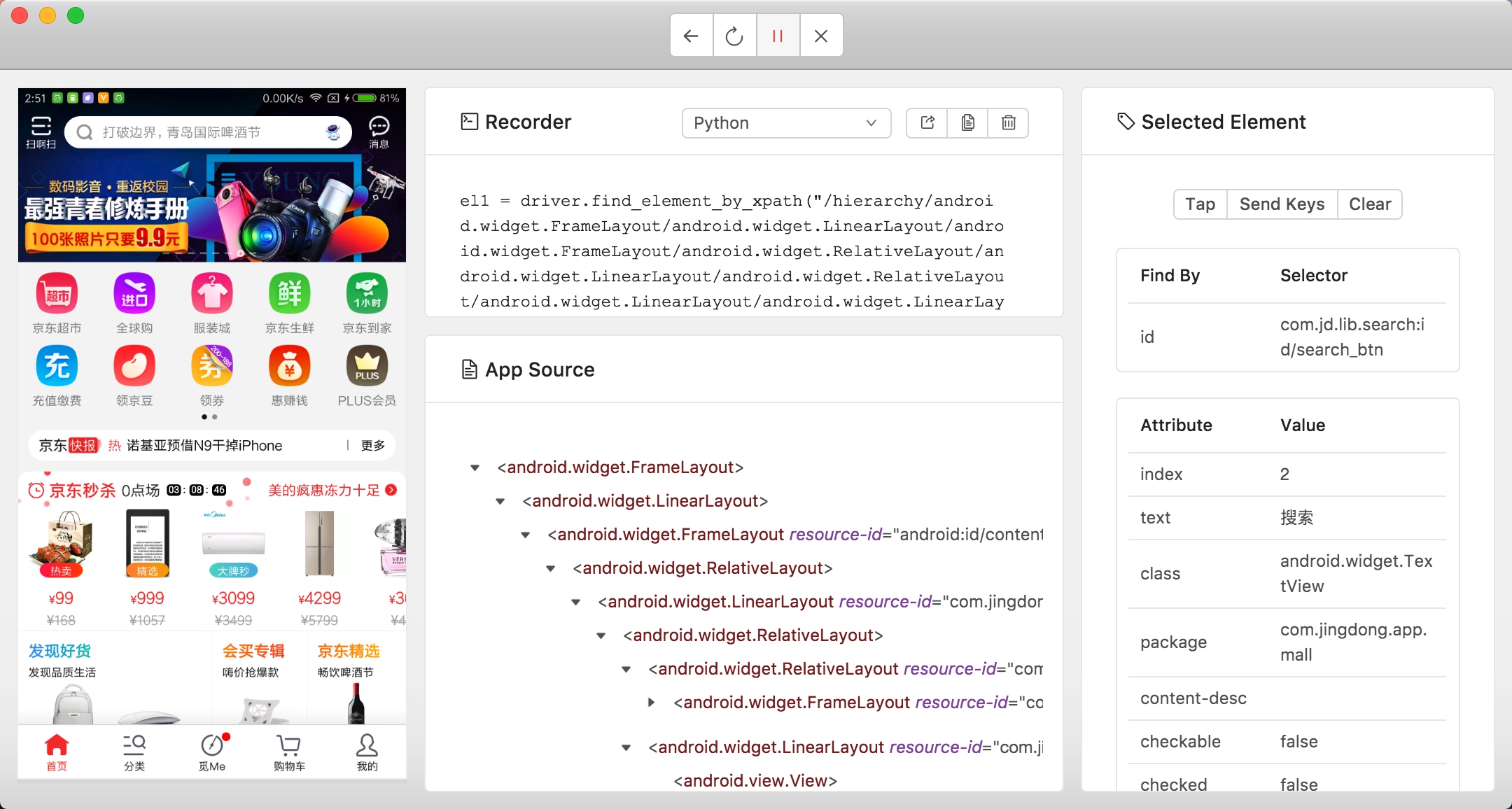Select the ¥4299 refrigerator product
This screenshot has height=809, width=1512.
tap(319, 568)
